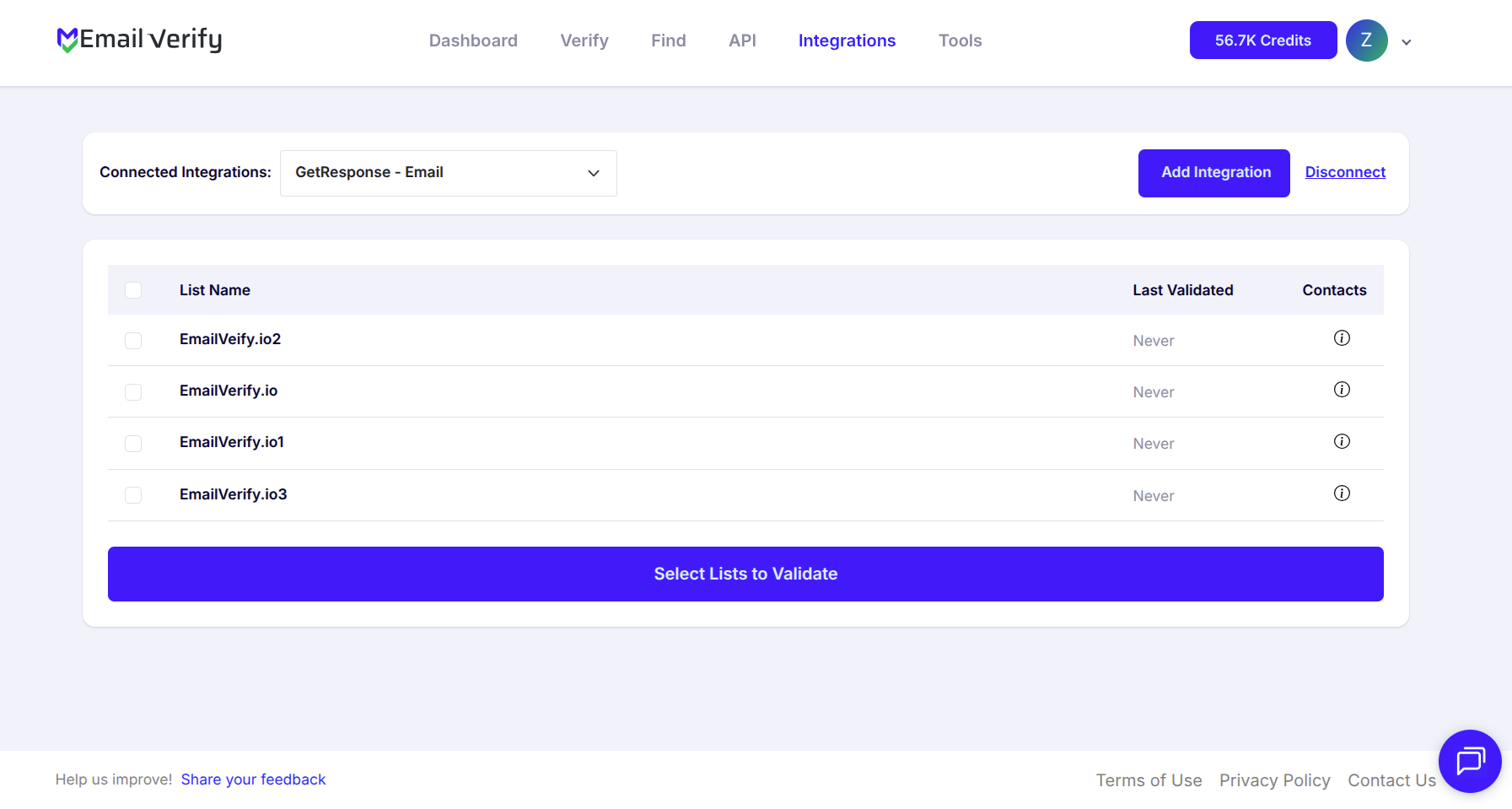Open the Find menu item
Image resolution: width=1512 pixels, height=809 pixels.
[x=669, y=40]
